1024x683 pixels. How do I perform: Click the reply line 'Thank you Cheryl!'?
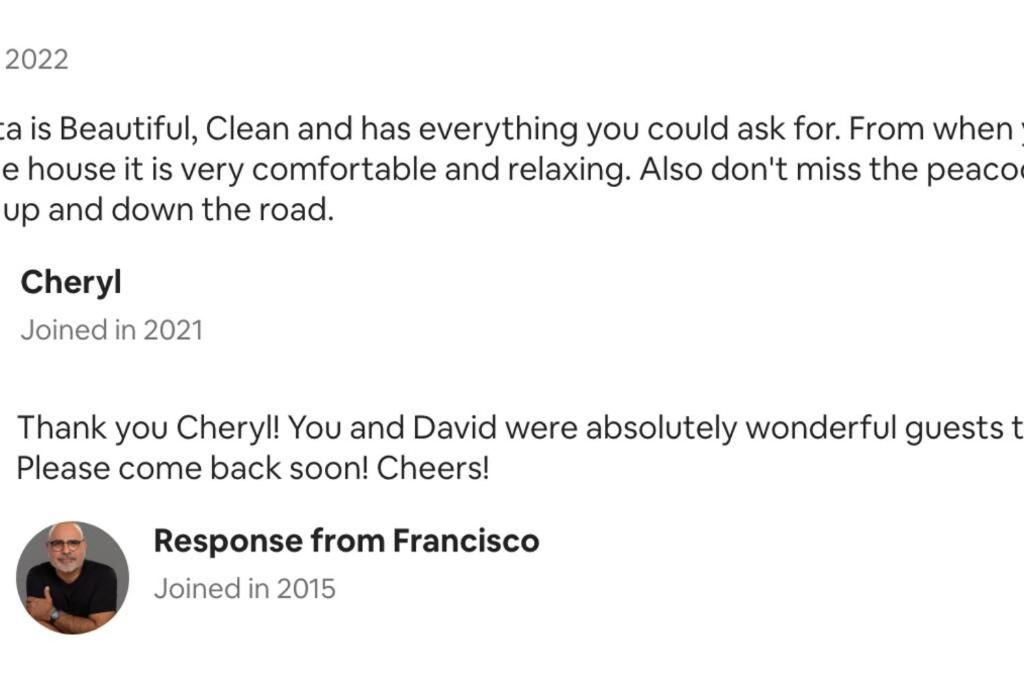(x=520, y=428)
